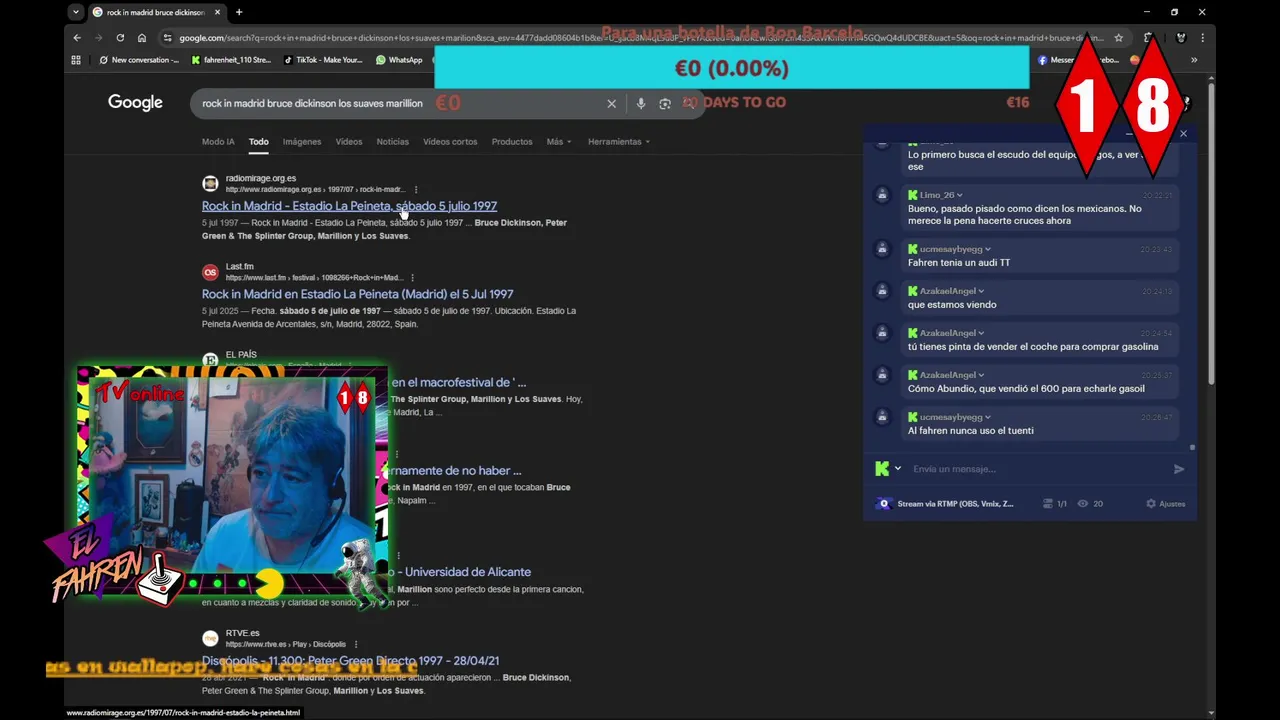1280x720 pixels.
Task: Open chat identity dropdown beside Kick logo
Action: pyautogui.click(x=897, y=469)
